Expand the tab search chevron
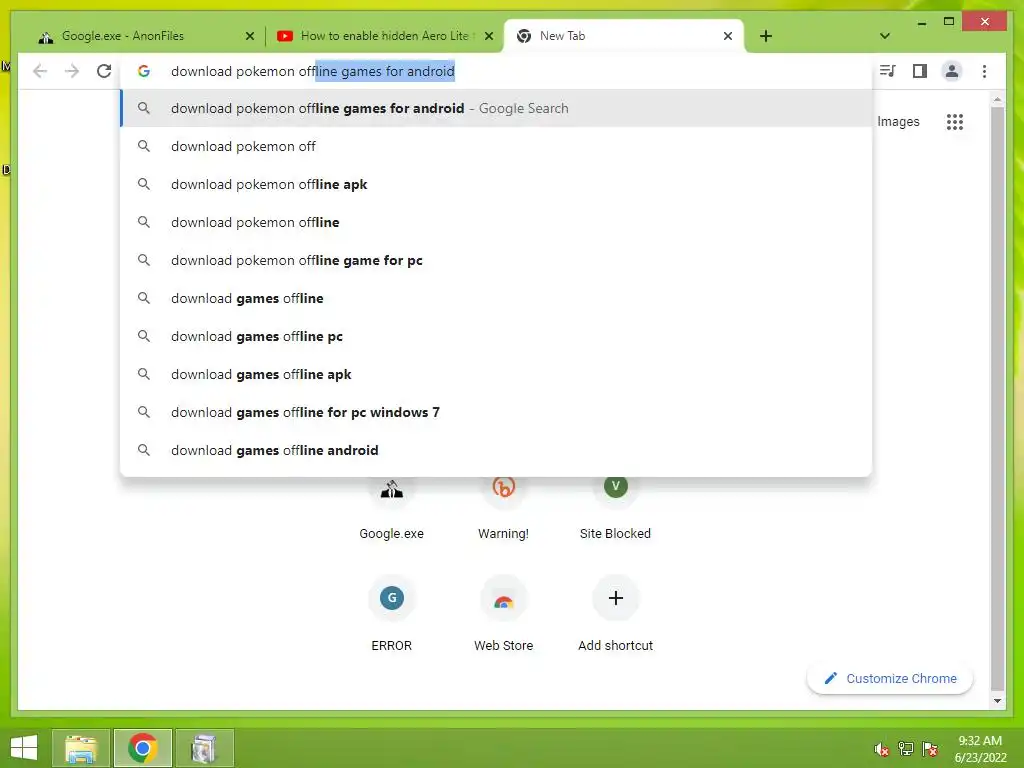Viewport: 1024px width, 768px height. coord(885,36)
